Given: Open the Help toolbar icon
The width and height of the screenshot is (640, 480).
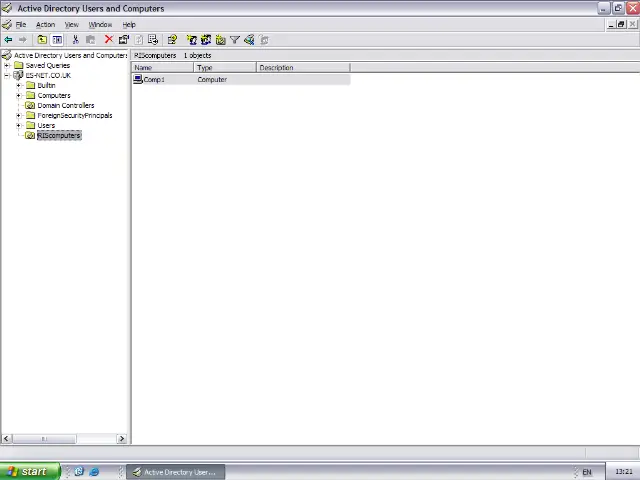Looking at the screenshot, I should click(x=172, y=40).
